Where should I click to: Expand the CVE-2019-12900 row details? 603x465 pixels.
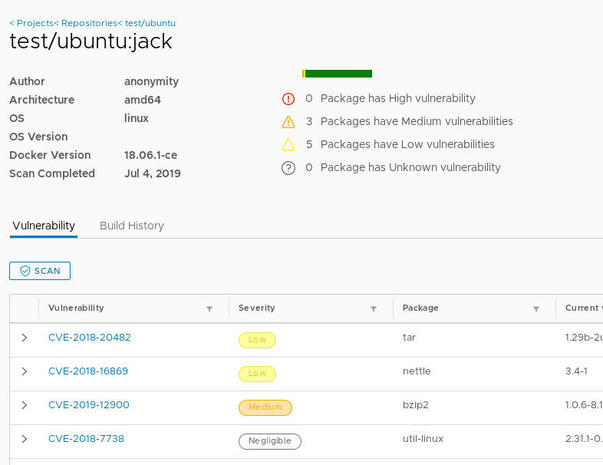coord(24,406)
